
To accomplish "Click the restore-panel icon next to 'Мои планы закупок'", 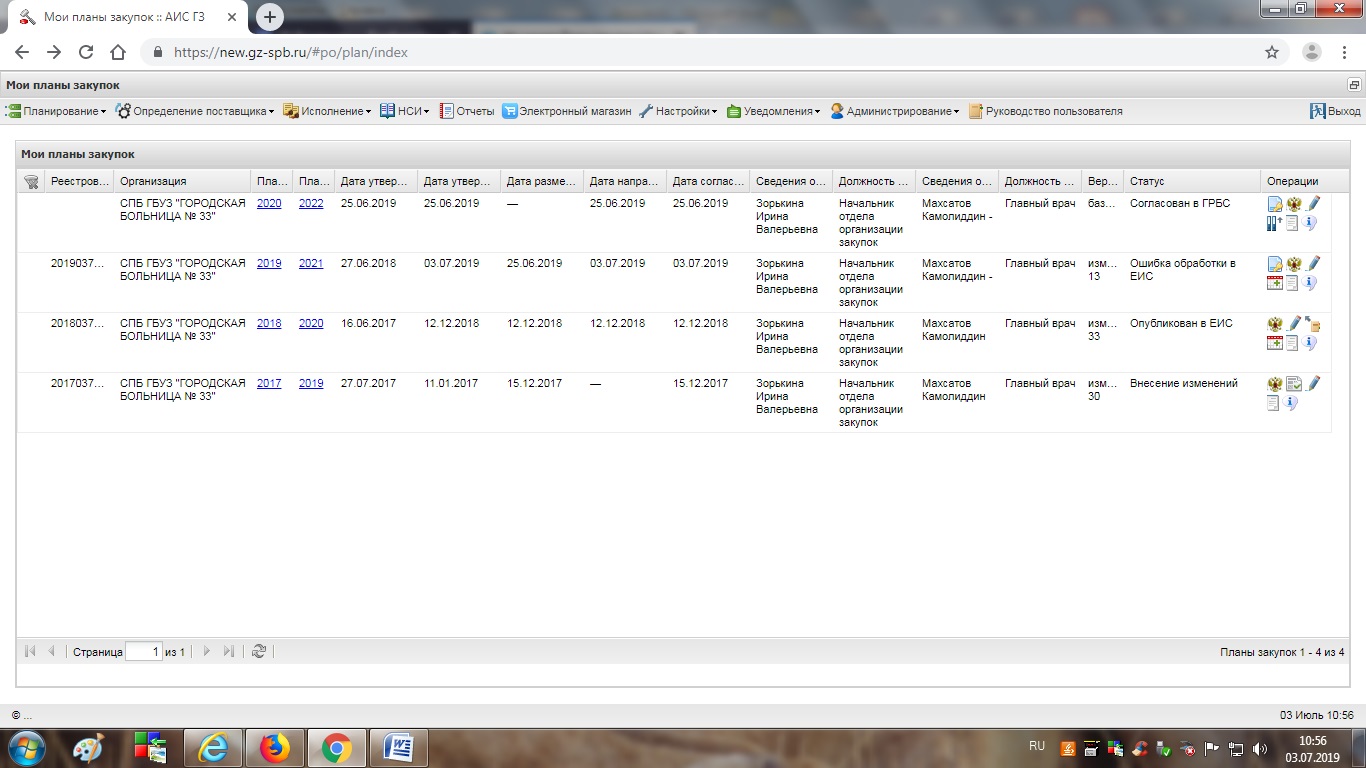I will (1354, 85).
